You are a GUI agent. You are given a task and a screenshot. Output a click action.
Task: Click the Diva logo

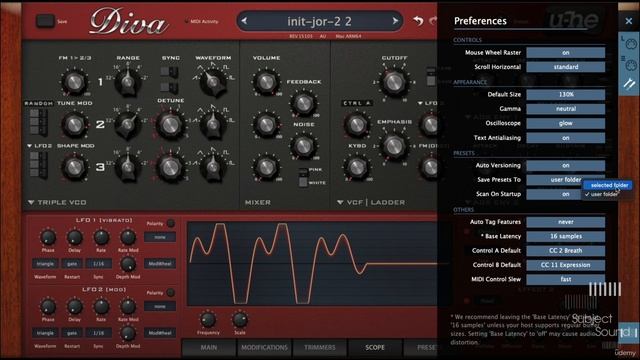pyautogui.click(x=128, y=21)
